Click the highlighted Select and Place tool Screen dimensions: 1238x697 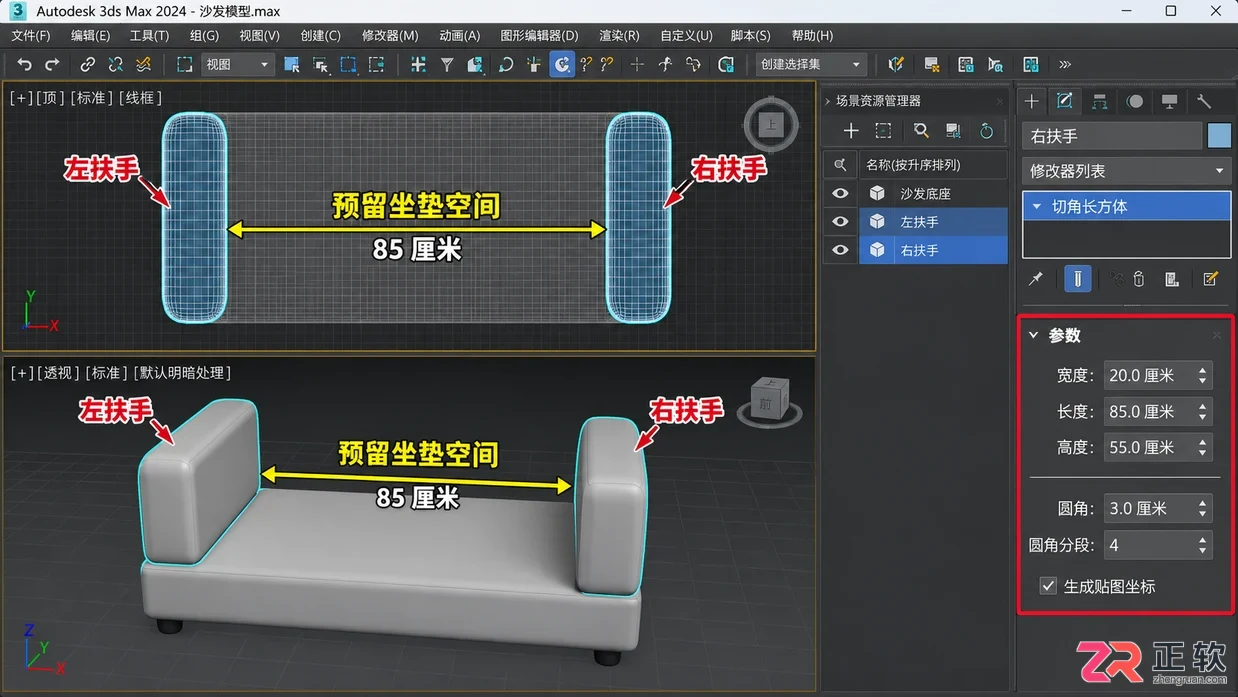point(563,64)
